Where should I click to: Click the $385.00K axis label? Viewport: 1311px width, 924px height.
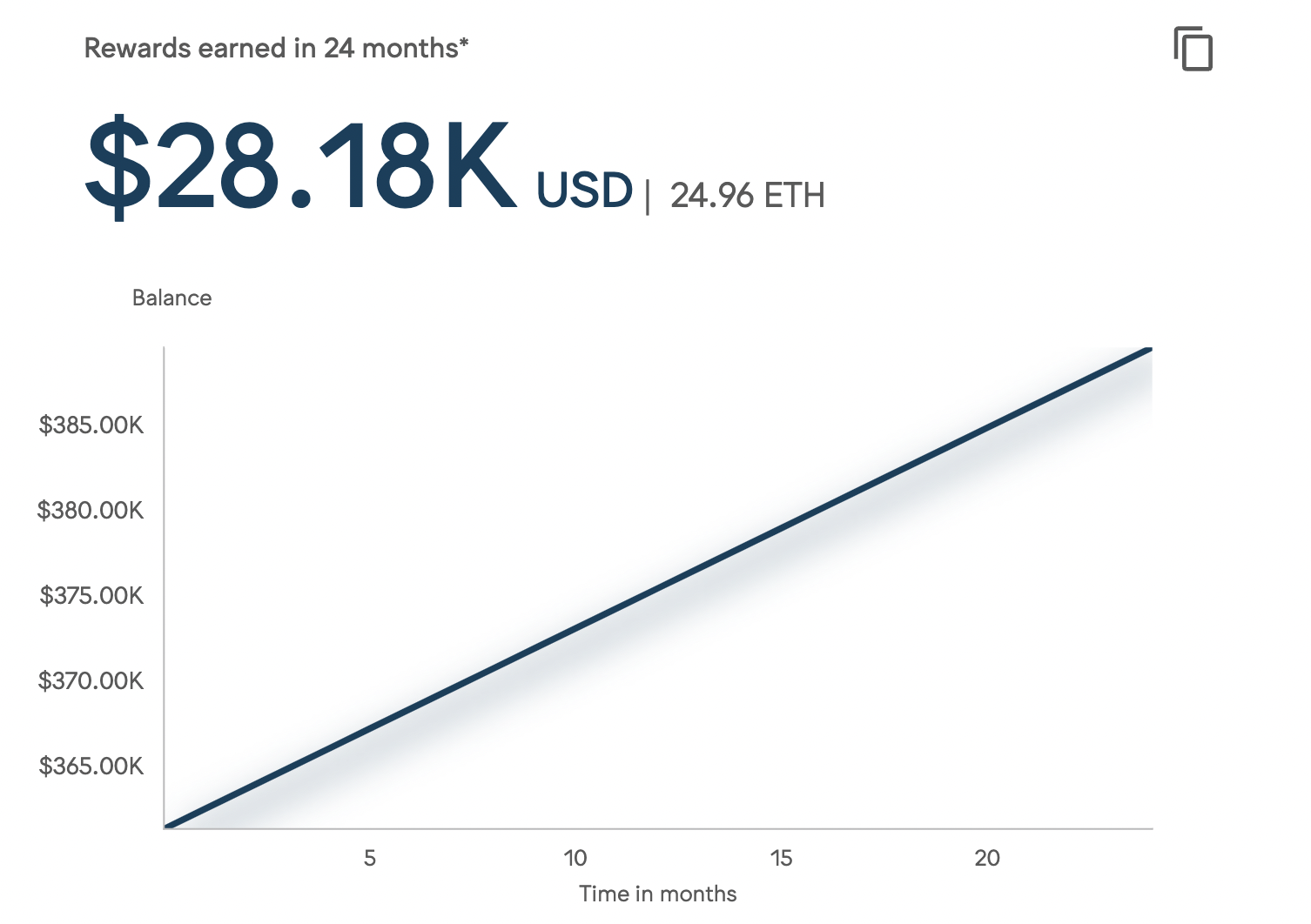pos(91,425)
